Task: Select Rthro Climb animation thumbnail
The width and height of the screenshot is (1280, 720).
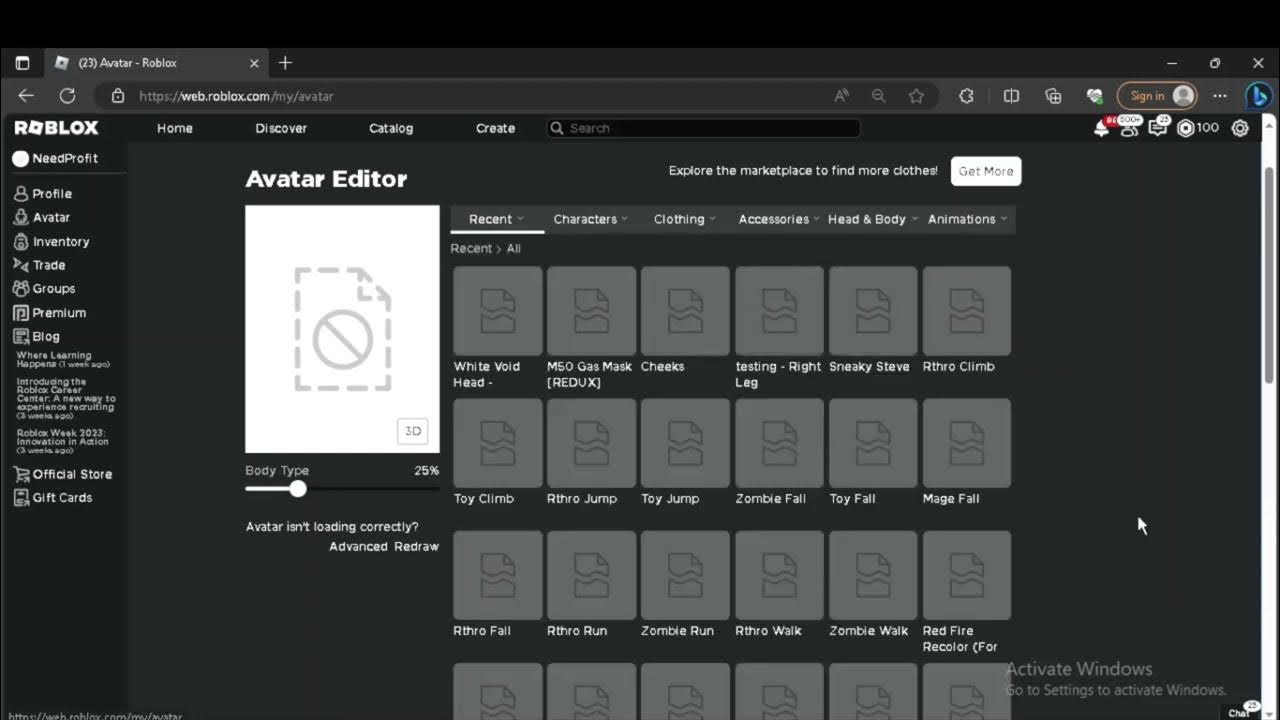Action: point(967,311)
